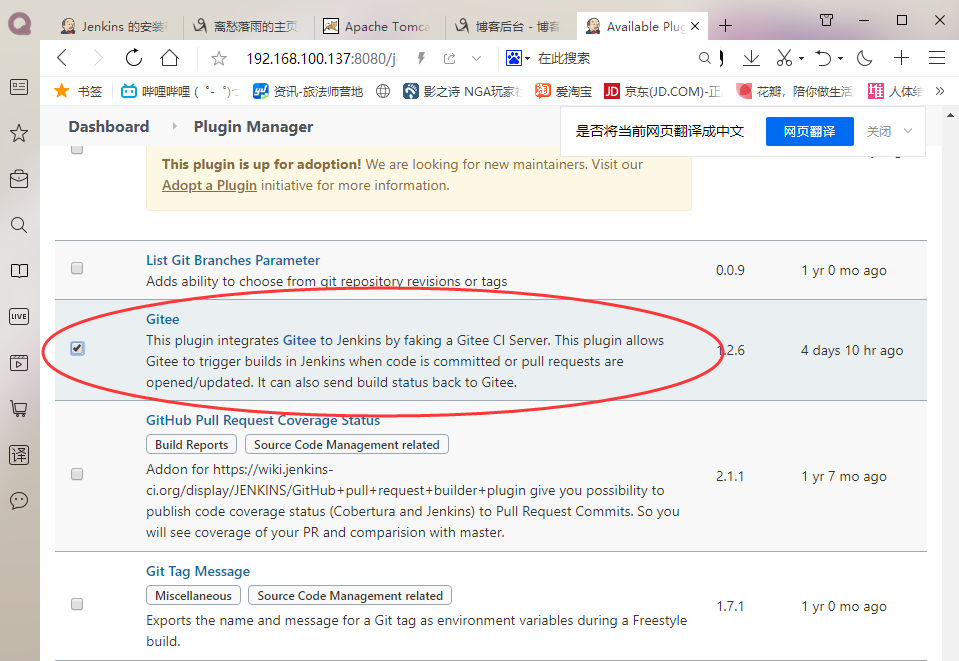Open the Git Tag Message link
959x661 pixels.
[x=198, y=571]
